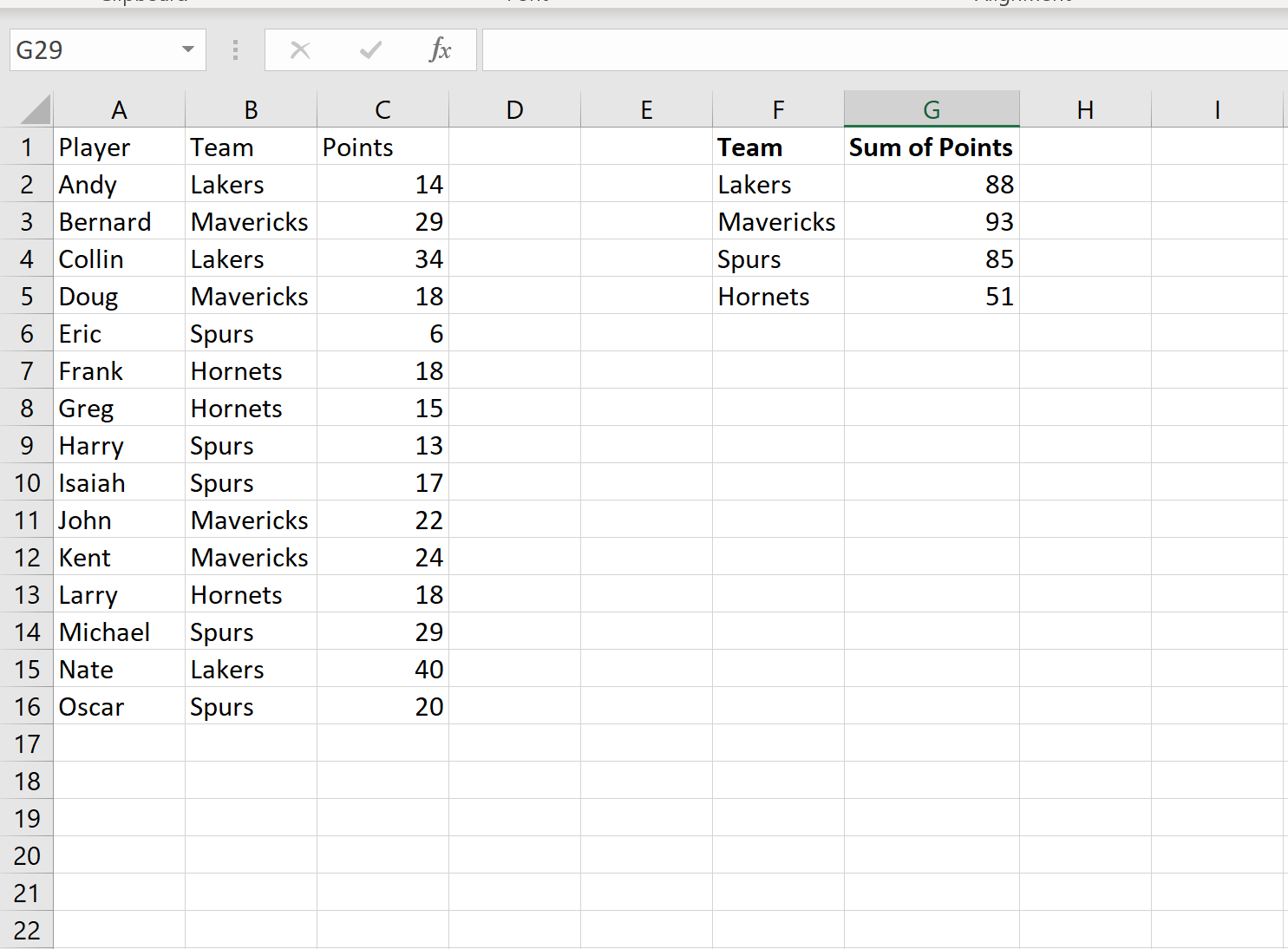Select Andy's points value of 14
Image resolution: width=1288 pixels, height=949 pixels.
[x=382, y=184]
